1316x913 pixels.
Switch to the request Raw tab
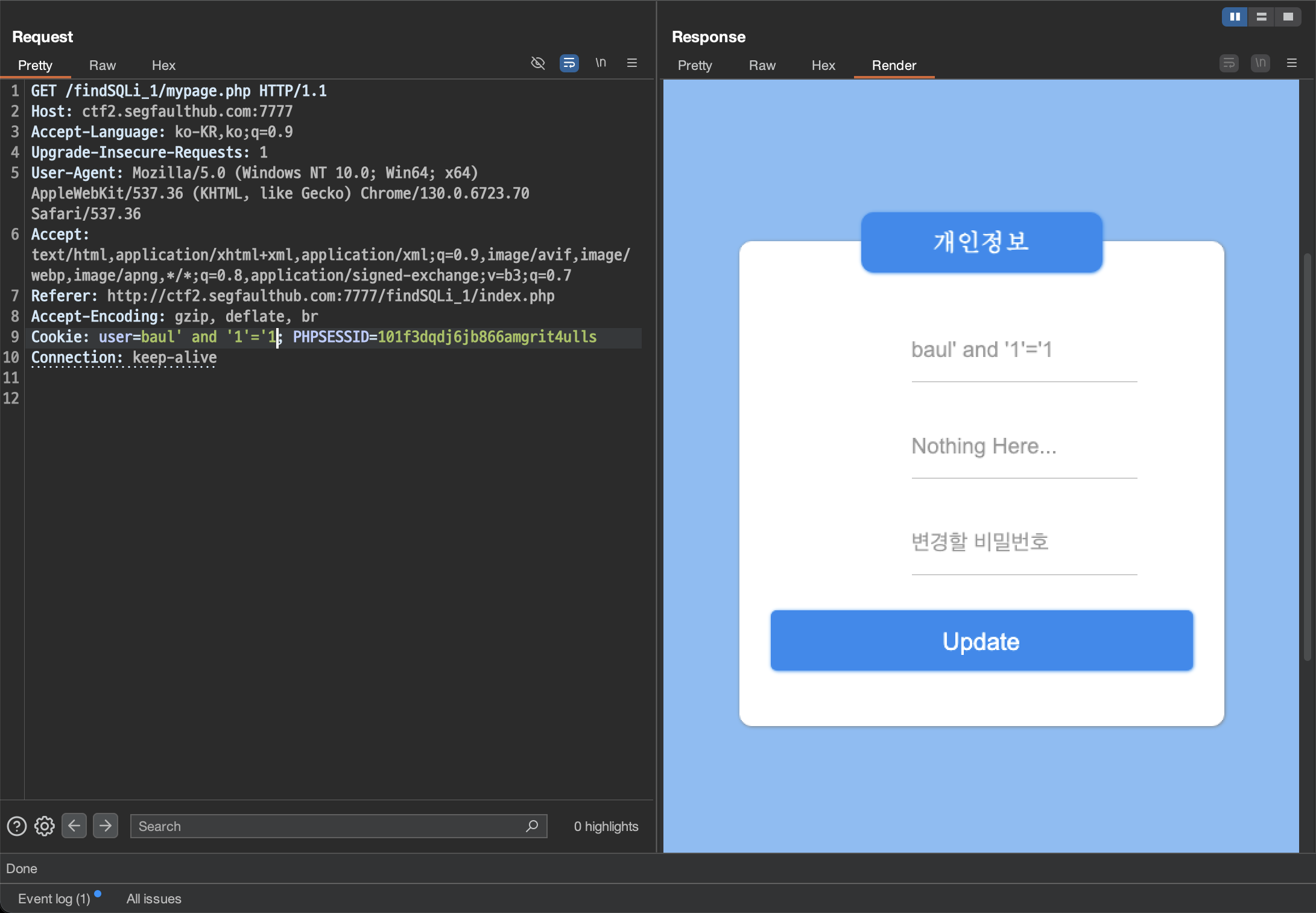(103, 65)
